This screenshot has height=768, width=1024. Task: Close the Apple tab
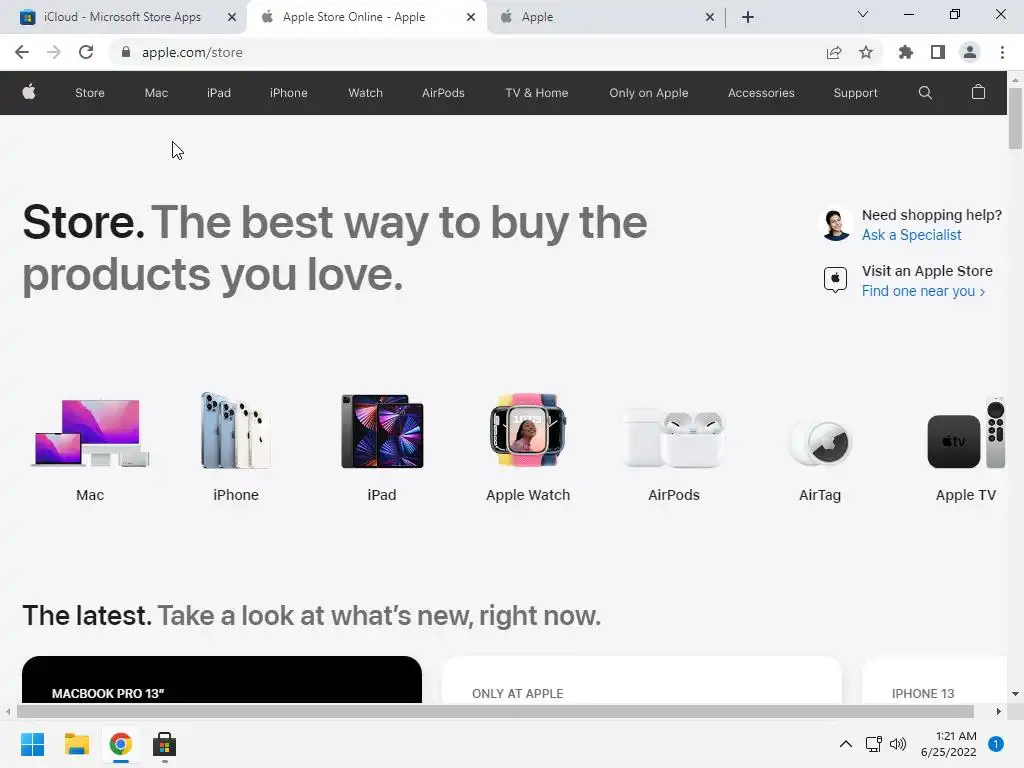[710, 17]
